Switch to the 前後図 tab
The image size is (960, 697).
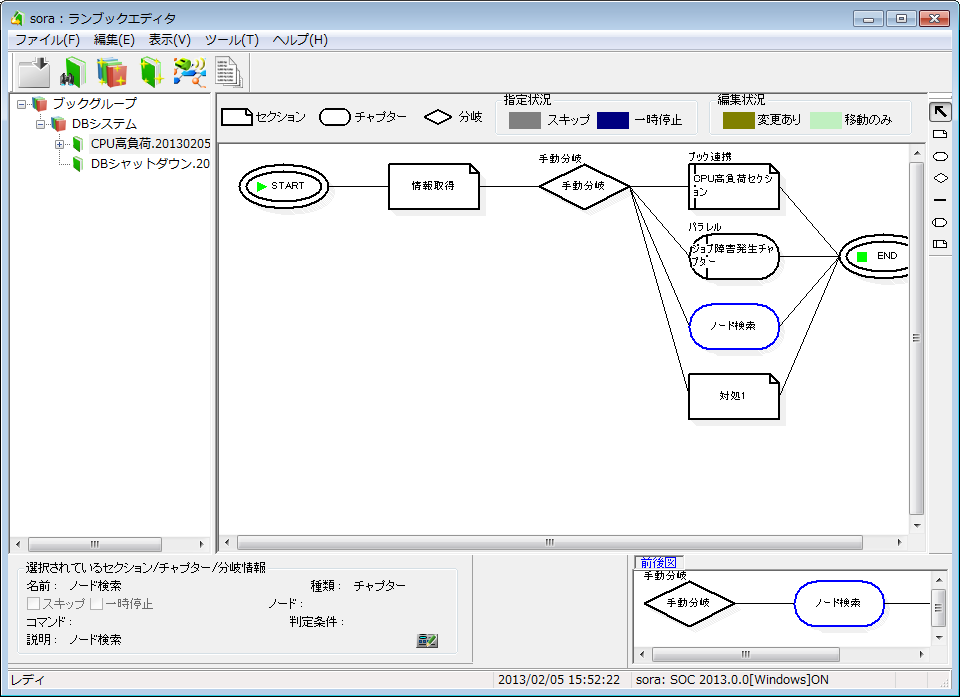(x=659, y=562)
